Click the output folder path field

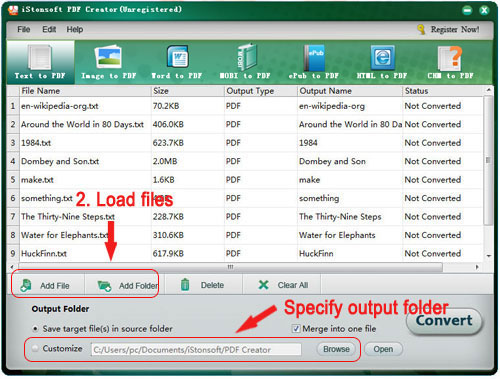[196, 350]
